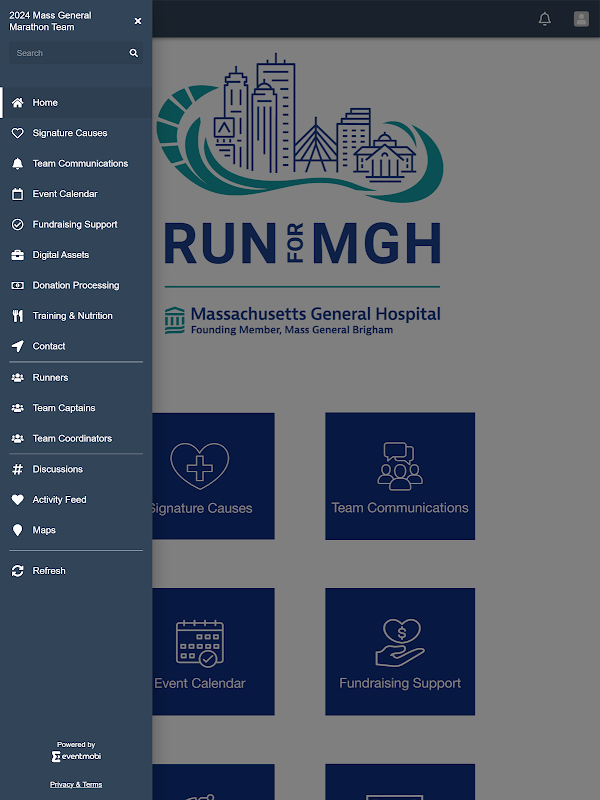600x800 pixels.
Task: Click the Discussions hashtag icon
Action: pos(17,469)
